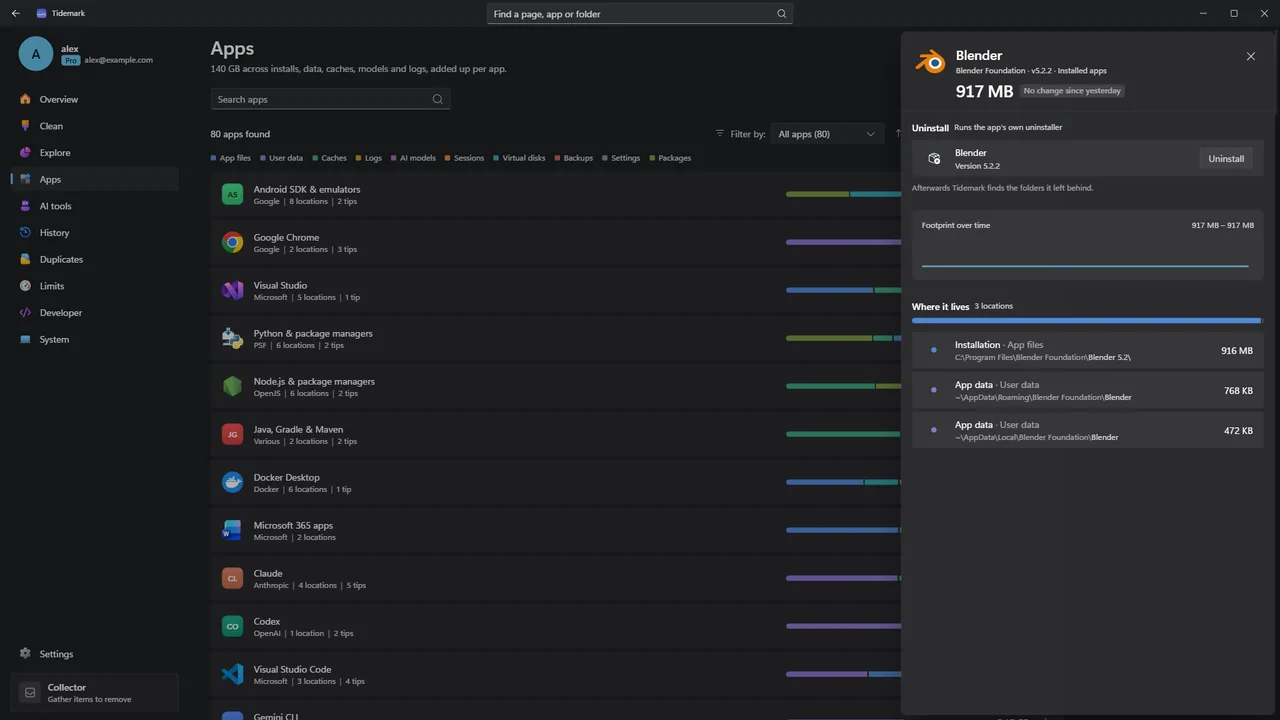
Task: Open the Installation location at Program Files
Action: [x=1088, y=350]
